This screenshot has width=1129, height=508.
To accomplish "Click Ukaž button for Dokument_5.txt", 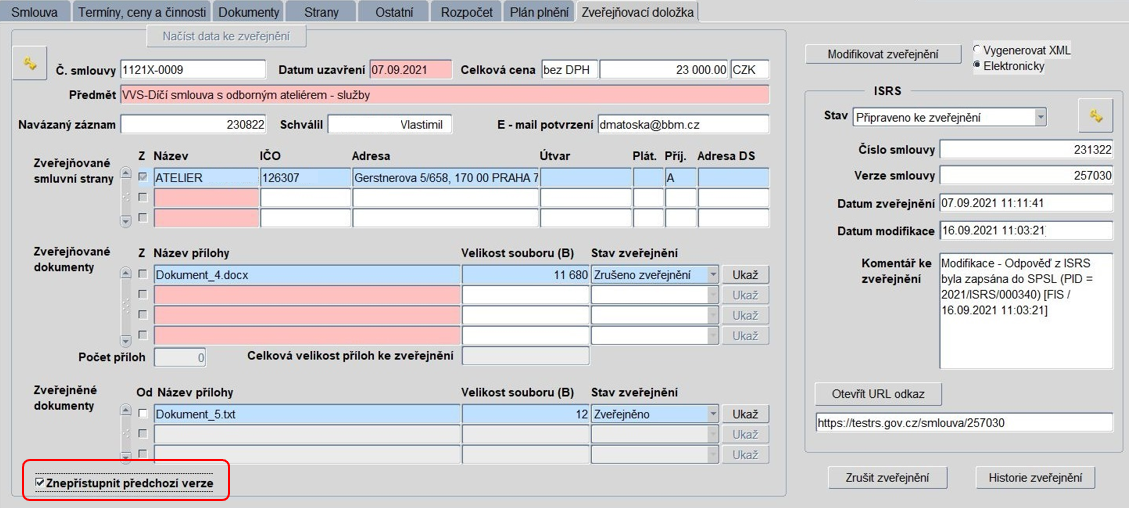I will click(x=745, y=414).
